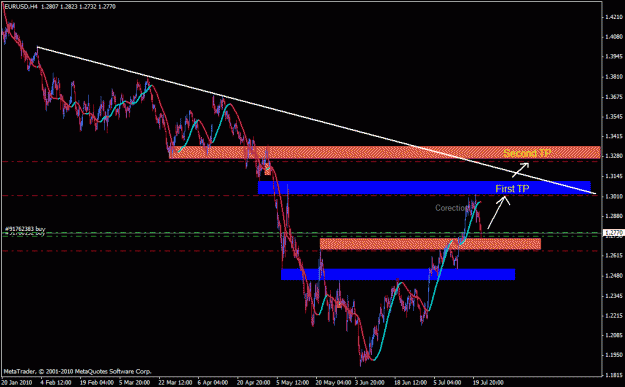Click the 1.1950 price scale value
Viewport: 625px width, 387px height.
[x=614, y=355]
